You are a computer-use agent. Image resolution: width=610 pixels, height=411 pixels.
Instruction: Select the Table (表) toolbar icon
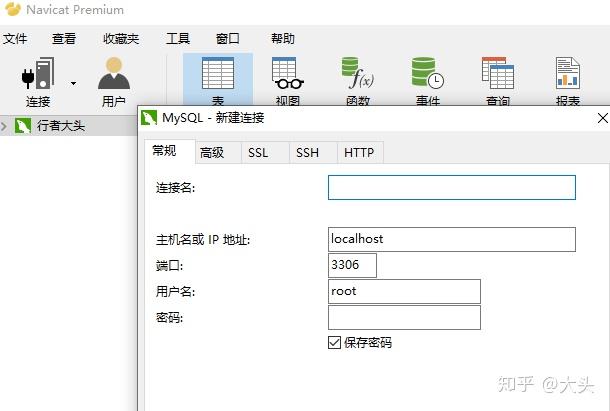(x=218, y=73)
